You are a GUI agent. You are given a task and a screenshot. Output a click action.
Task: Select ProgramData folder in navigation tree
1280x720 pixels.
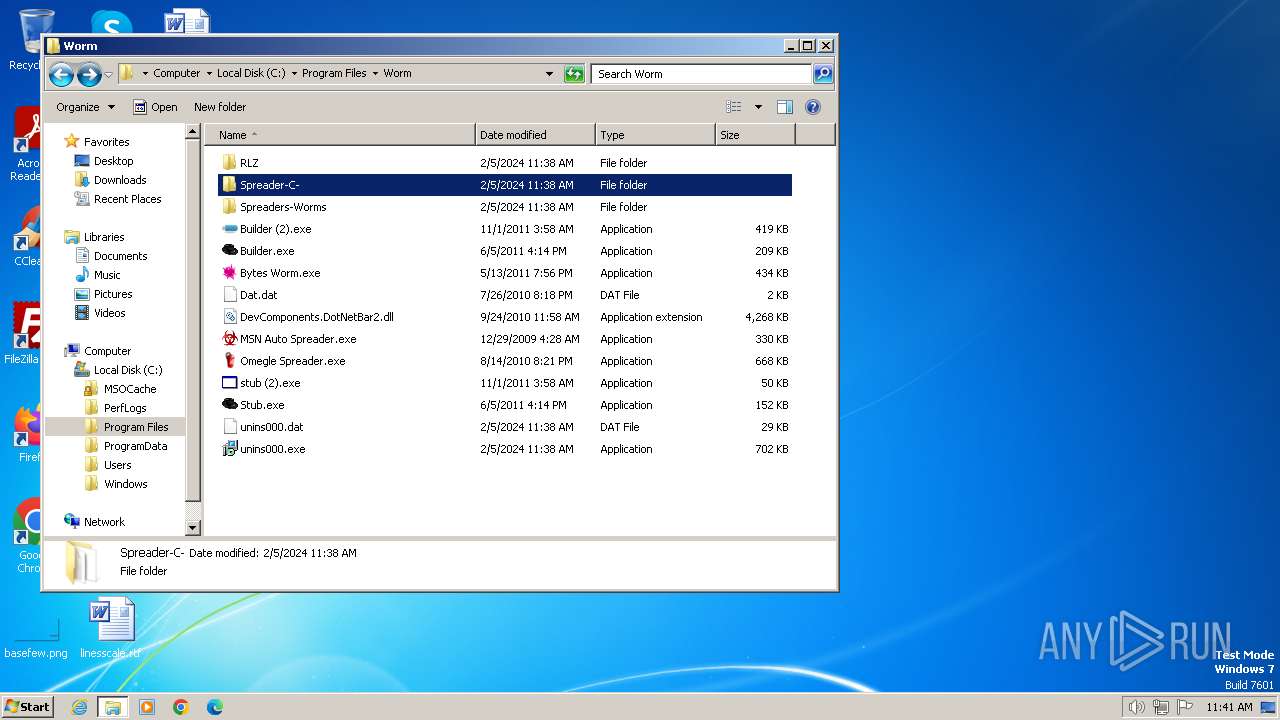point(135,446)
